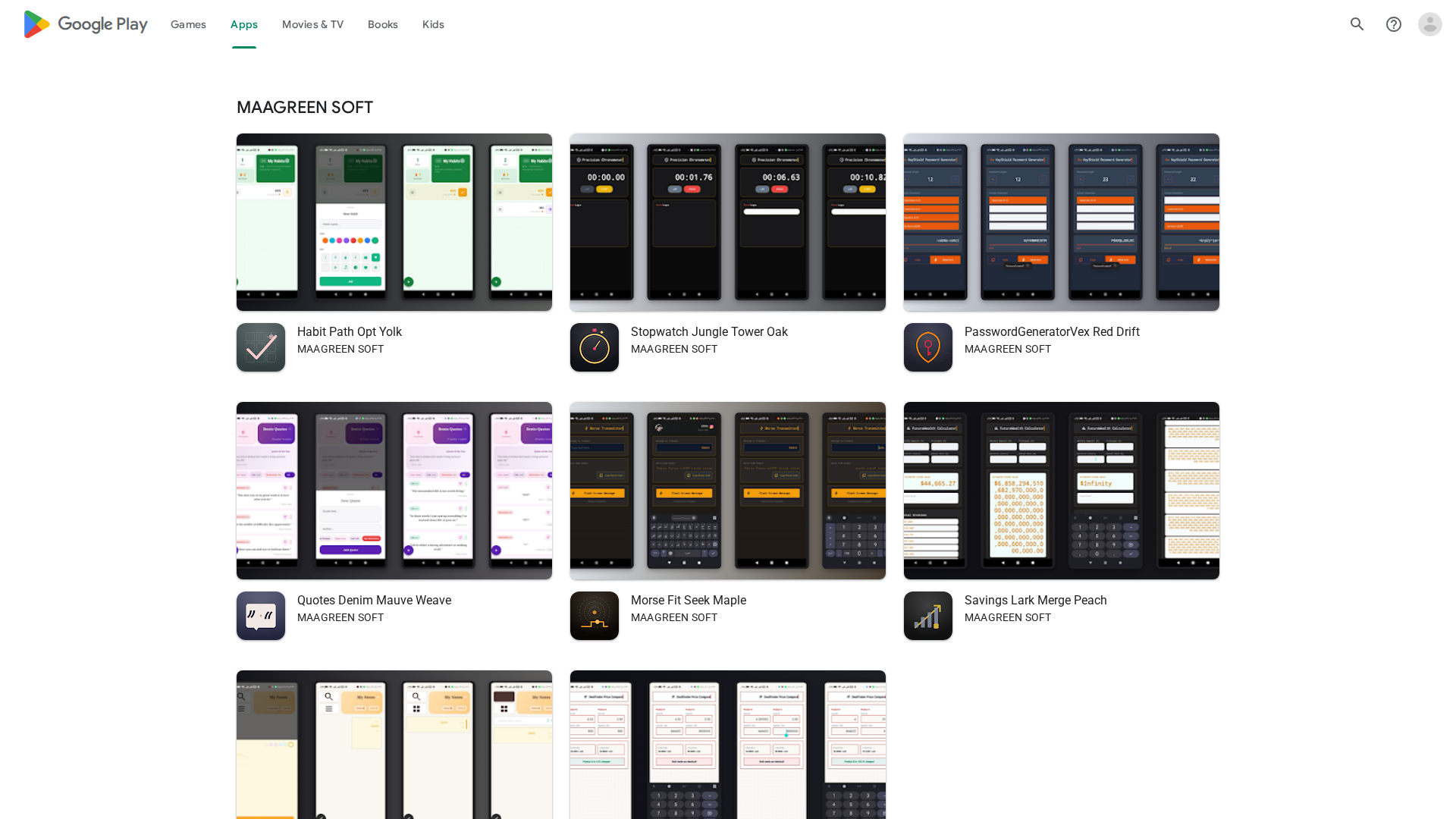1456x819 pixels.
Task: Click MAAGREEN SOFT under Savings Lark Merge Peach
Action: [1008, 618]
